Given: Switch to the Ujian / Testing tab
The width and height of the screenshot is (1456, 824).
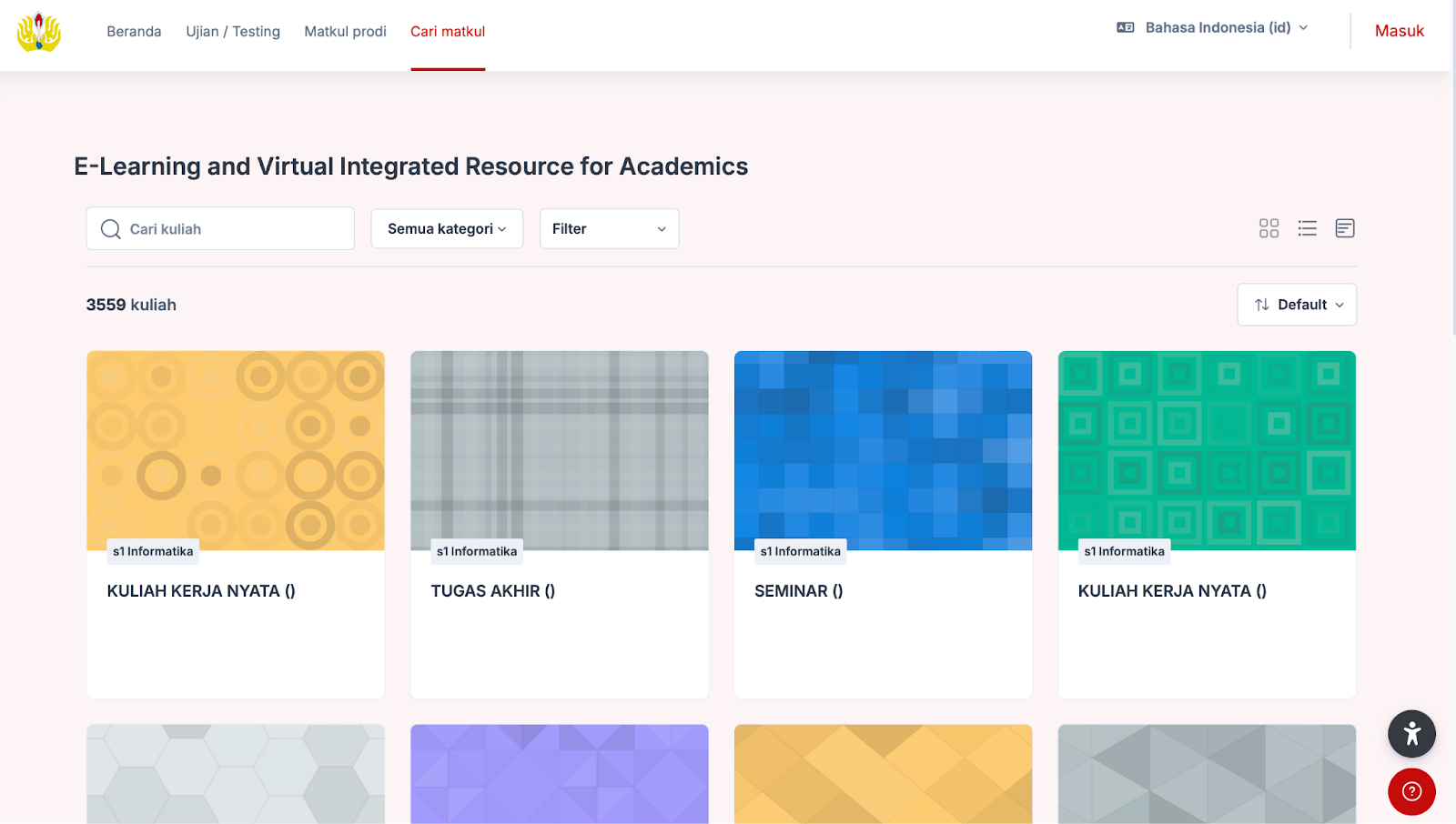Looking at the screenshot, I should [x=233, y=31].
